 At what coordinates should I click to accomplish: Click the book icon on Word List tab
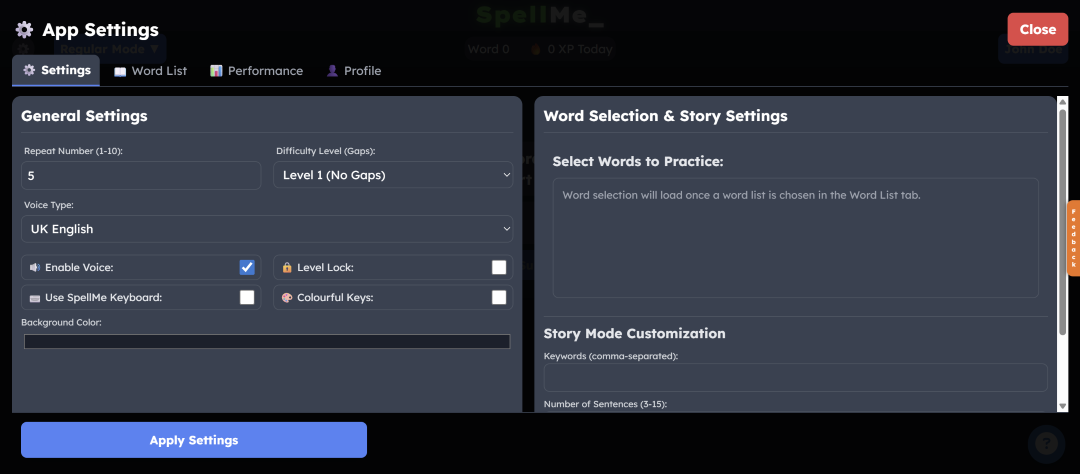120,71
